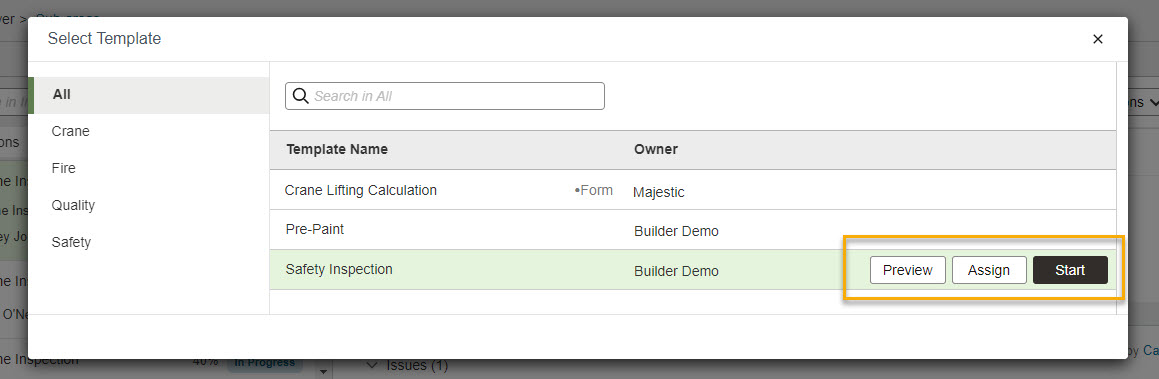The image size is (1159, 379).
Task: Sort by Template Name column header
Action: pyautogui.click(x=337, y=149)
